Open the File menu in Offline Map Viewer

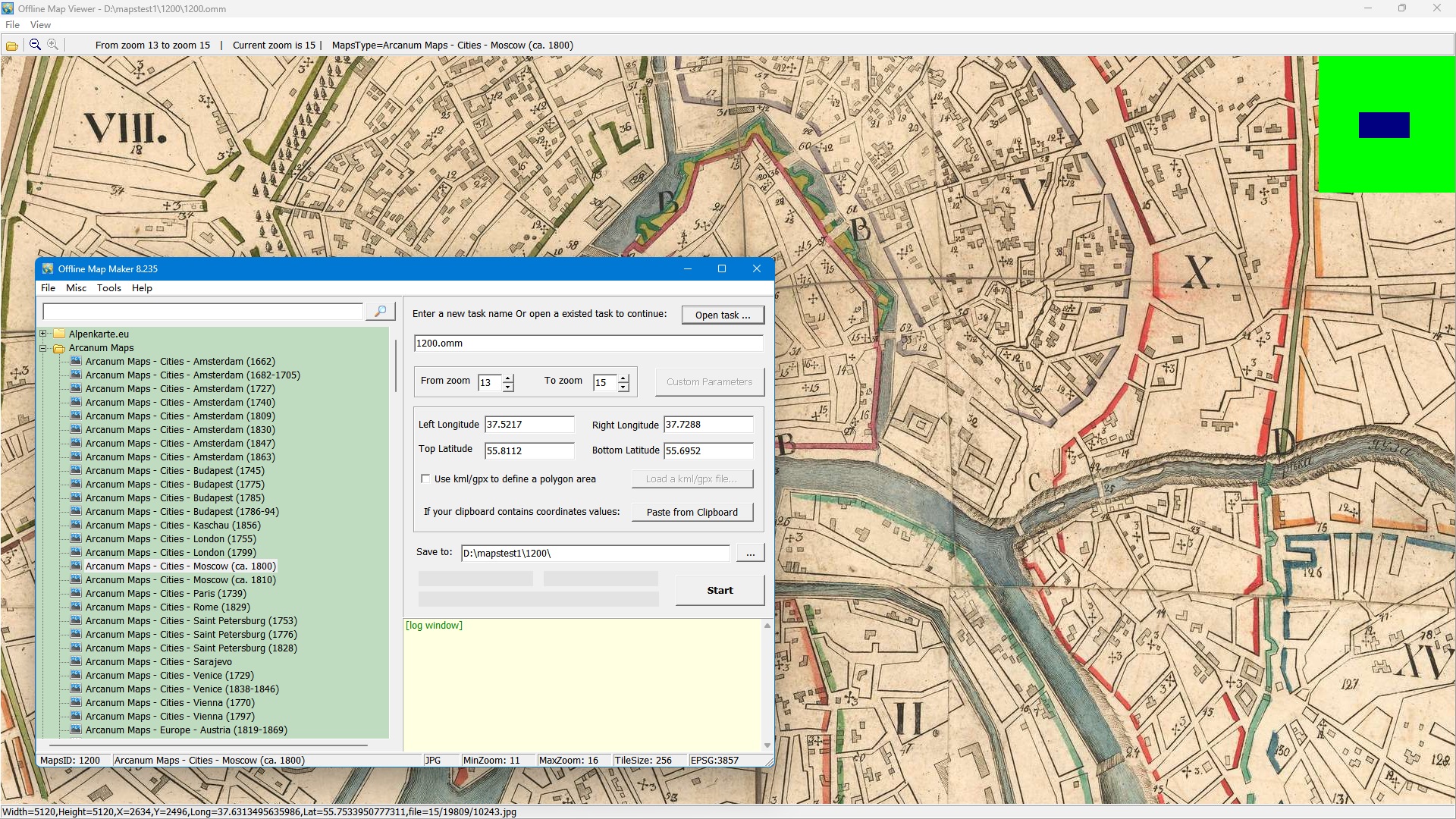pyautogui.click(x=12, y=25)
